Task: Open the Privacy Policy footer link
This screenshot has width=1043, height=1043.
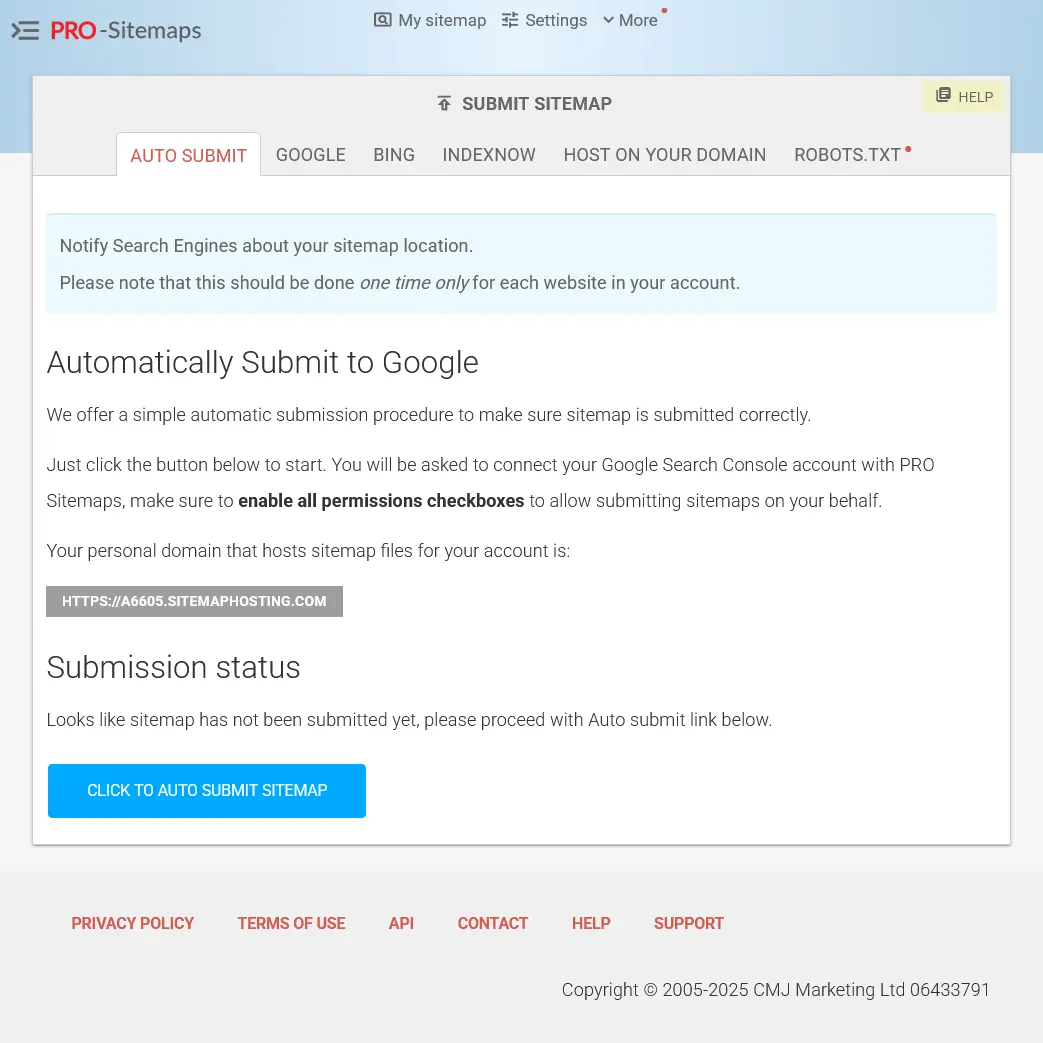Action: click(132, 923)
